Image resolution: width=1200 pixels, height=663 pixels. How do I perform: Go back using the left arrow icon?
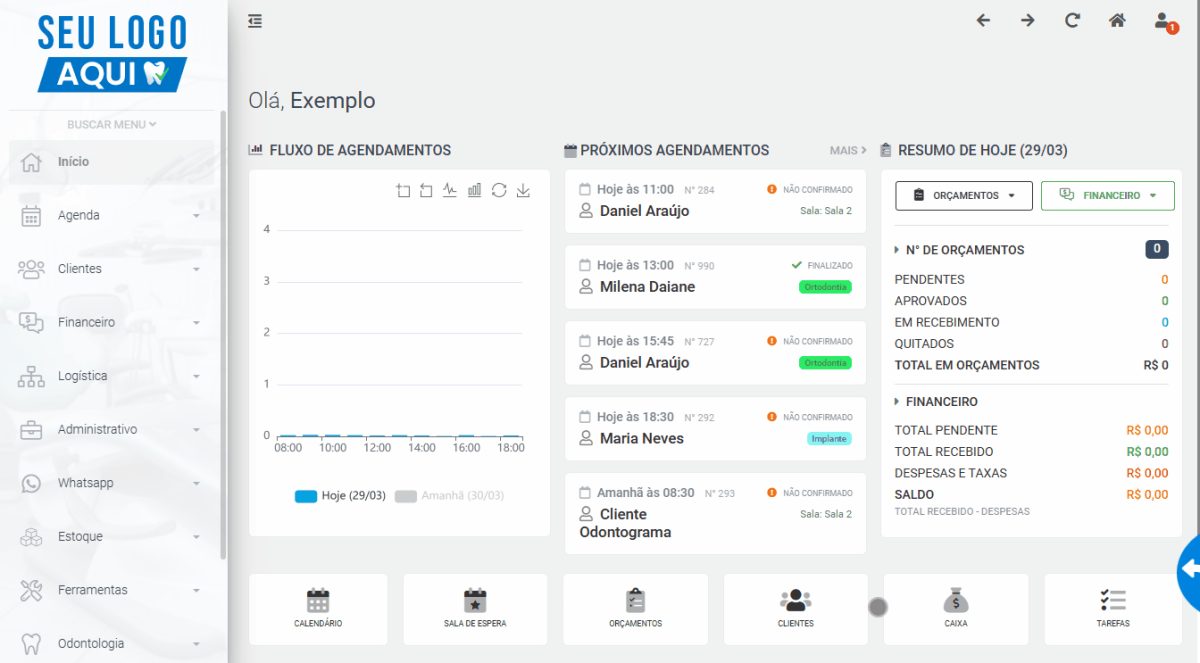point(983,20)
